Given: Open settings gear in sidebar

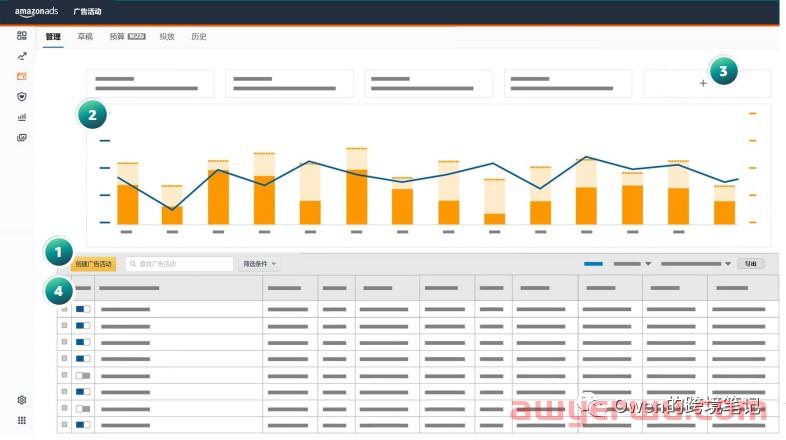Looking at the screenshot, I should pos(22,400).
